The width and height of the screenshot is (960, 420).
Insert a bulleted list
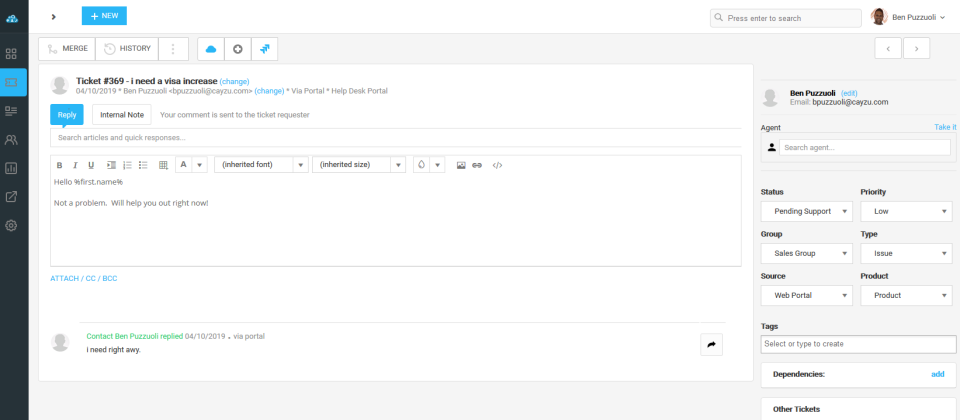[143, 165]
